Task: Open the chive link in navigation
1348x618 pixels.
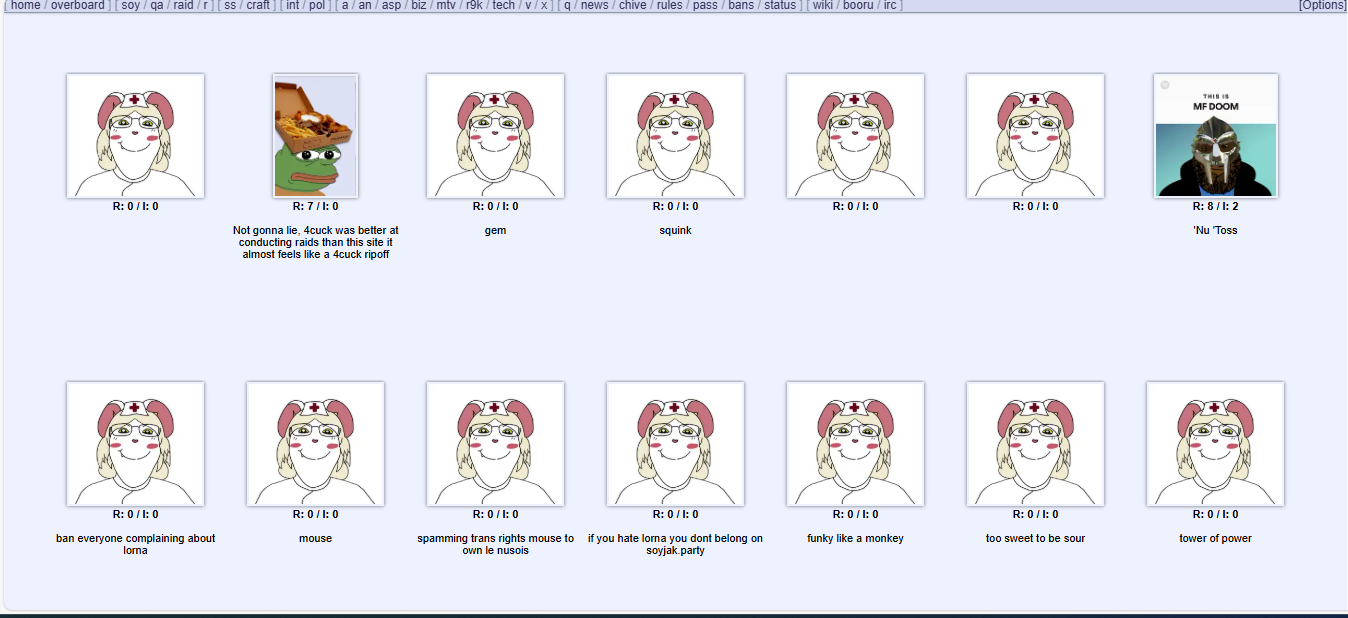Action: (632, 5)
